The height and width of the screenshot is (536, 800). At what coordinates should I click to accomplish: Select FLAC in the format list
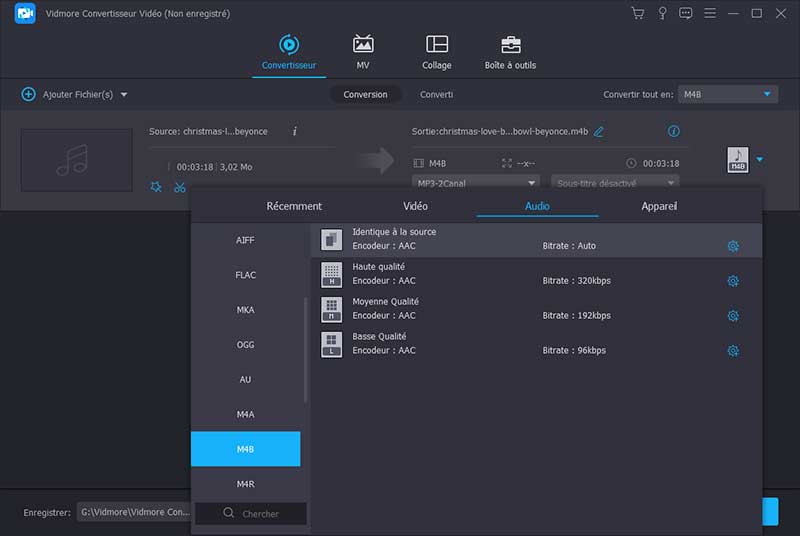point(246,275)
